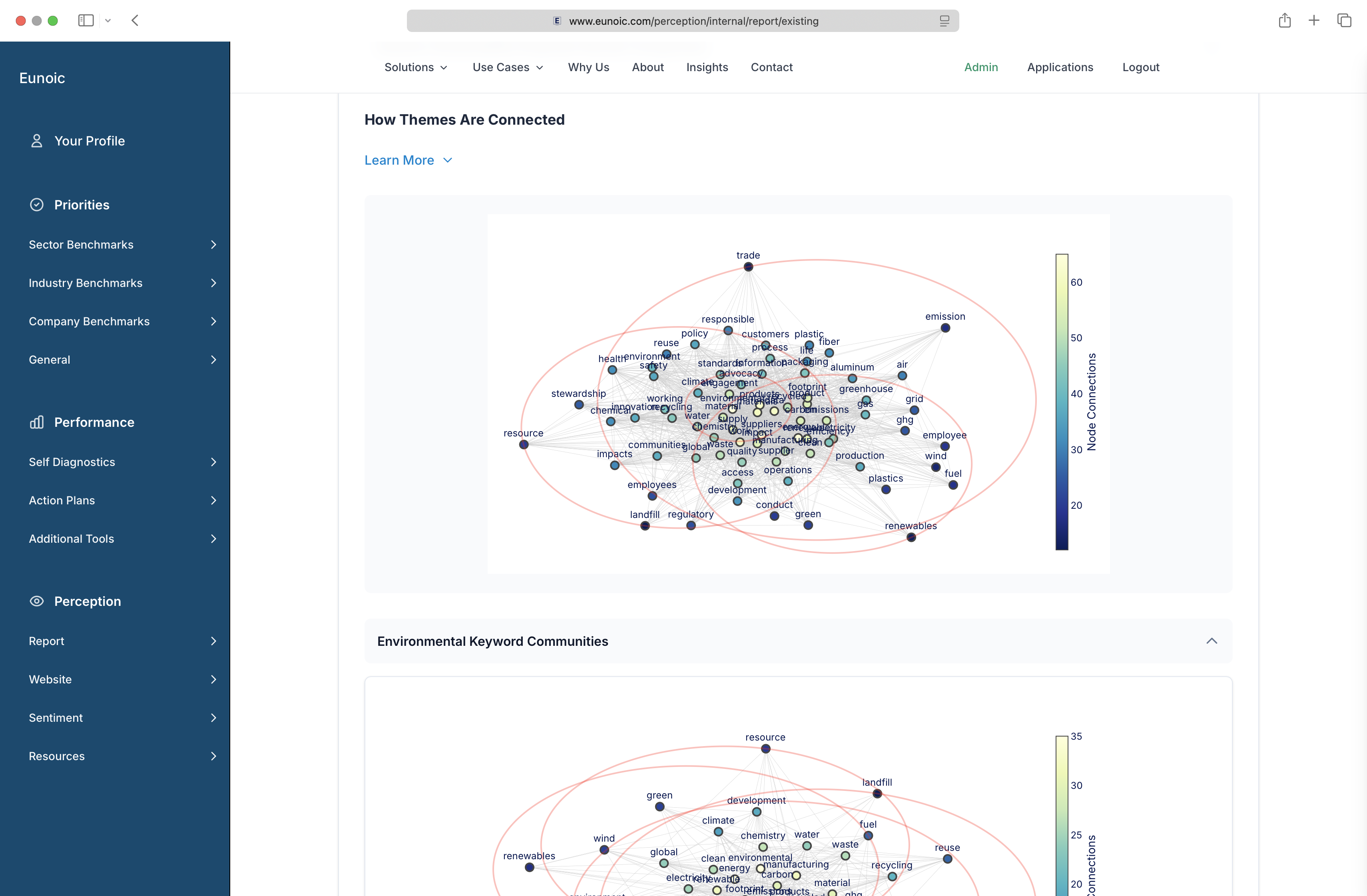This screenshot has height=896, width=1367.
Task: Open the Safari sidebar toggle
Action: [86, 21]
